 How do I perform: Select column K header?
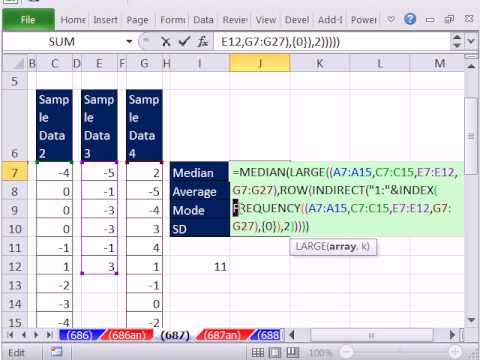pos(320,63)
